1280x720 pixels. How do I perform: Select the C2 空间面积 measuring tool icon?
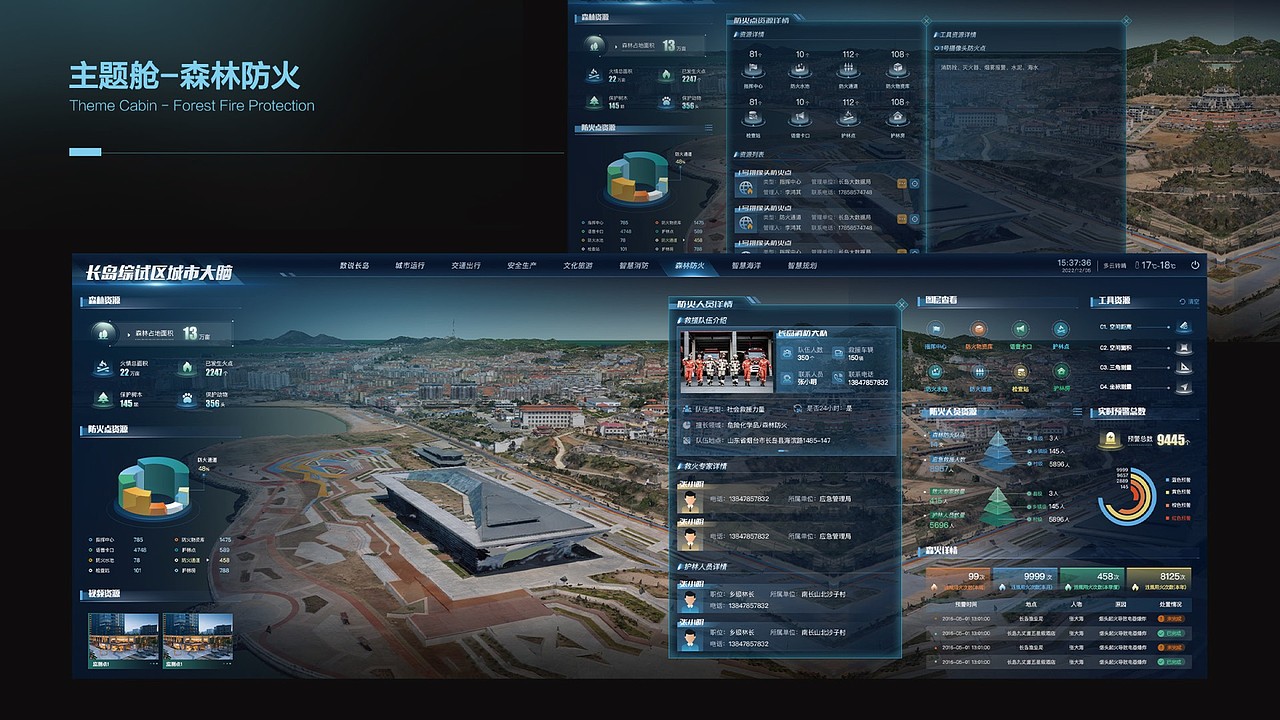1184,347
